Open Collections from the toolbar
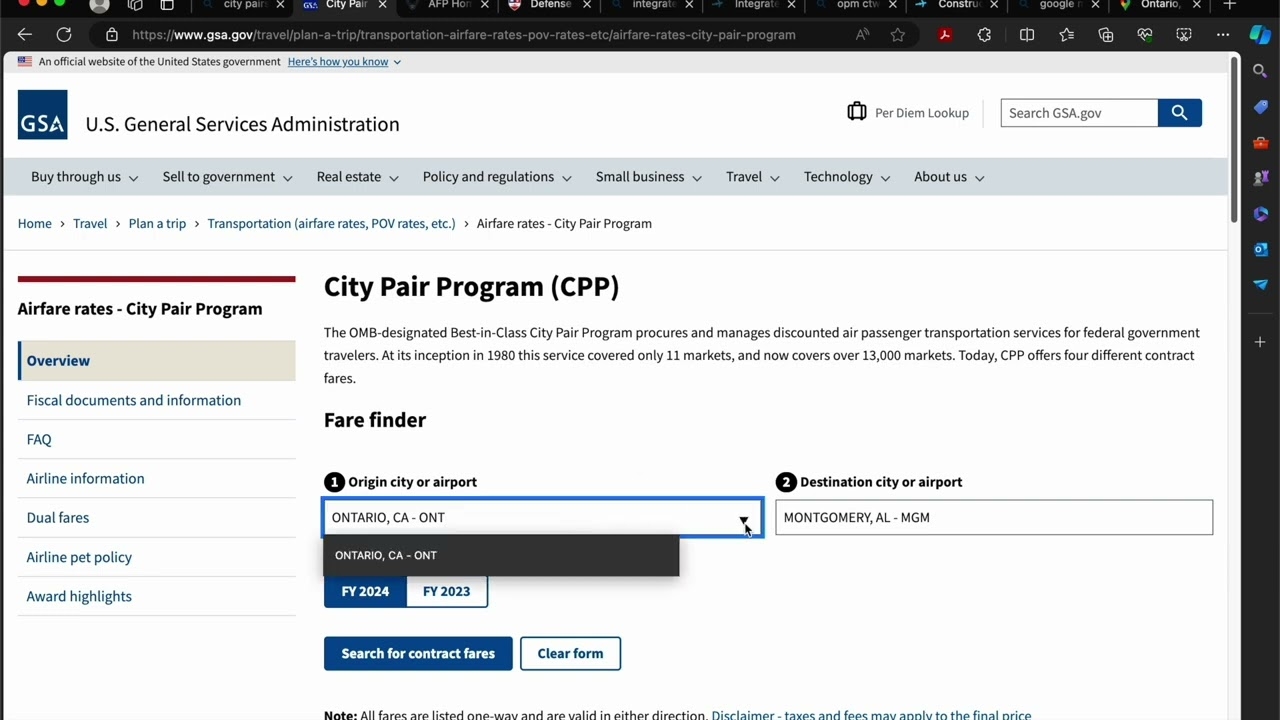This screenshot has width=1280, height=720. tap(1106, 34)
